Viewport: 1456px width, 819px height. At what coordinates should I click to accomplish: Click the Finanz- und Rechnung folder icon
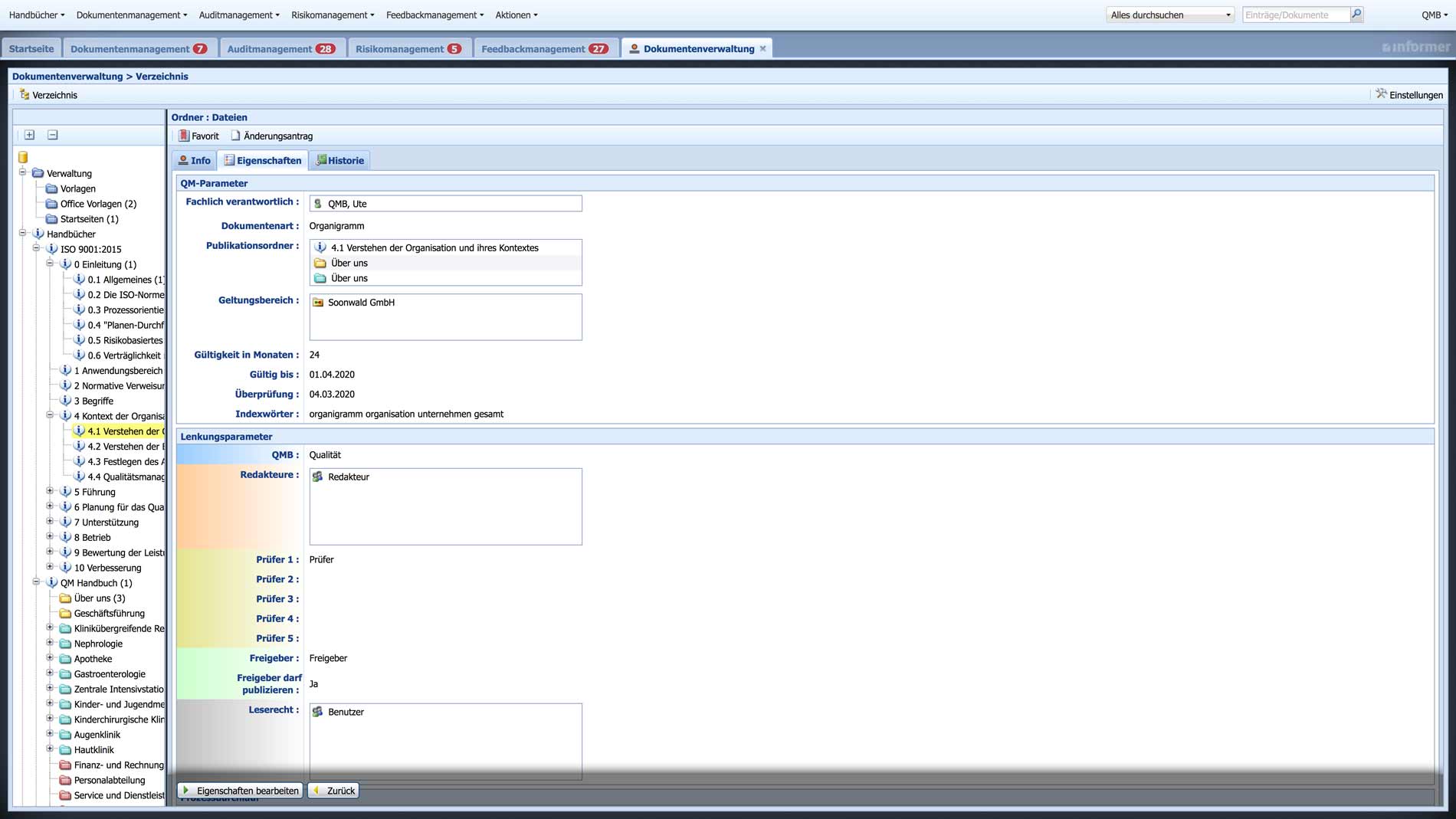pos(65,765)
